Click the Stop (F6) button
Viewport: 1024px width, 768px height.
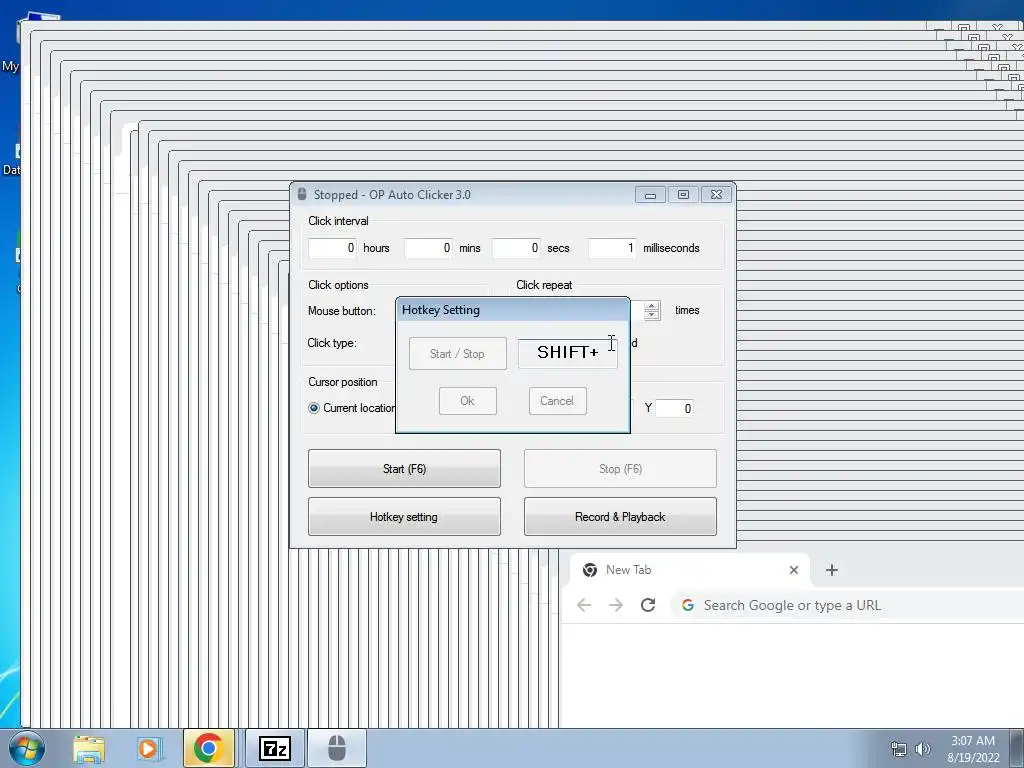(x=620, y=468)
